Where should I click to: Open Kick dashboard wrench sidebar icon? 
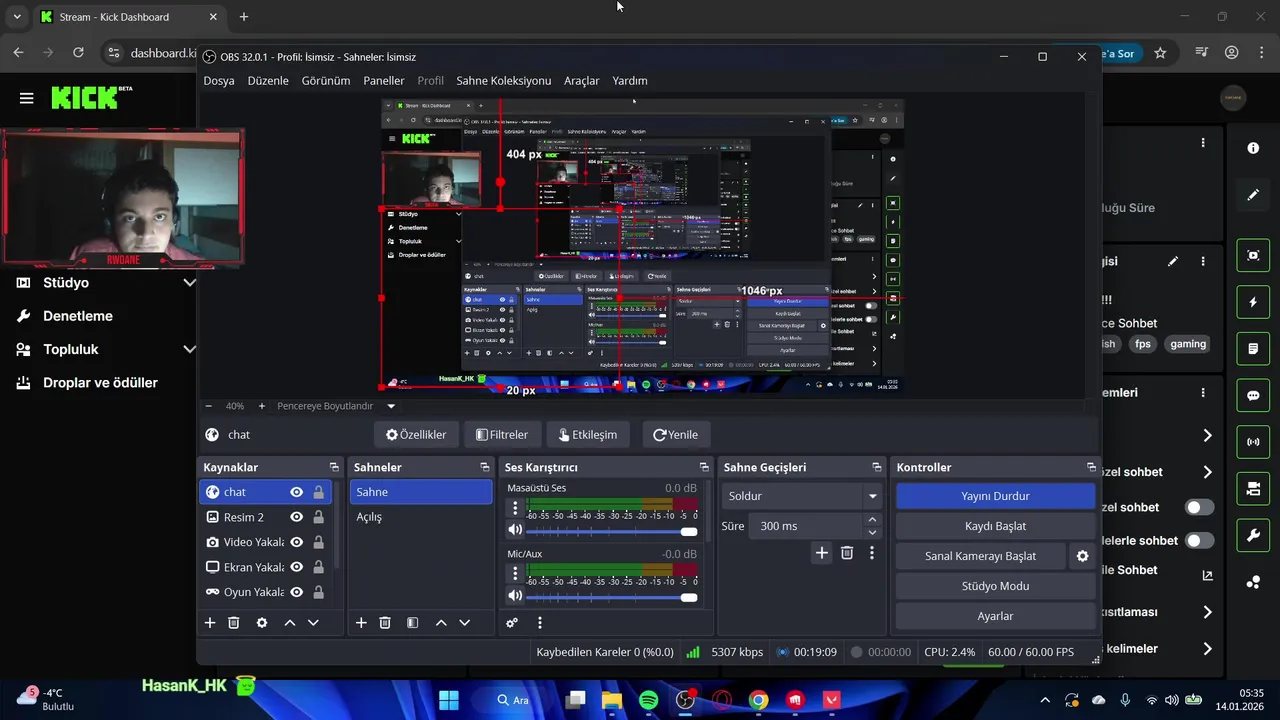[x=1253, y=536]
